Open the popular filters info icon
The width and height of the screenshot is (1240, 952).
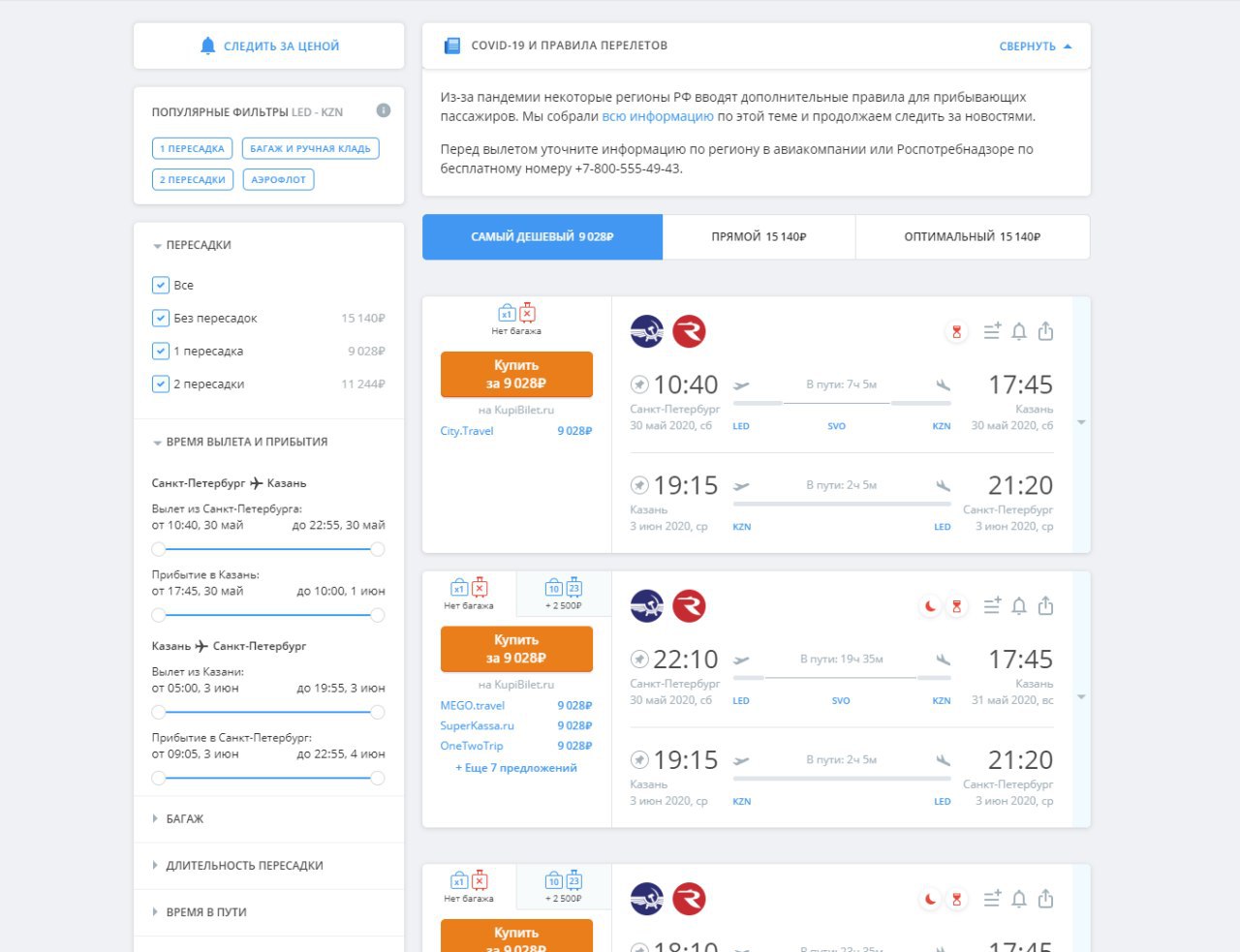[x=384, y=110]
